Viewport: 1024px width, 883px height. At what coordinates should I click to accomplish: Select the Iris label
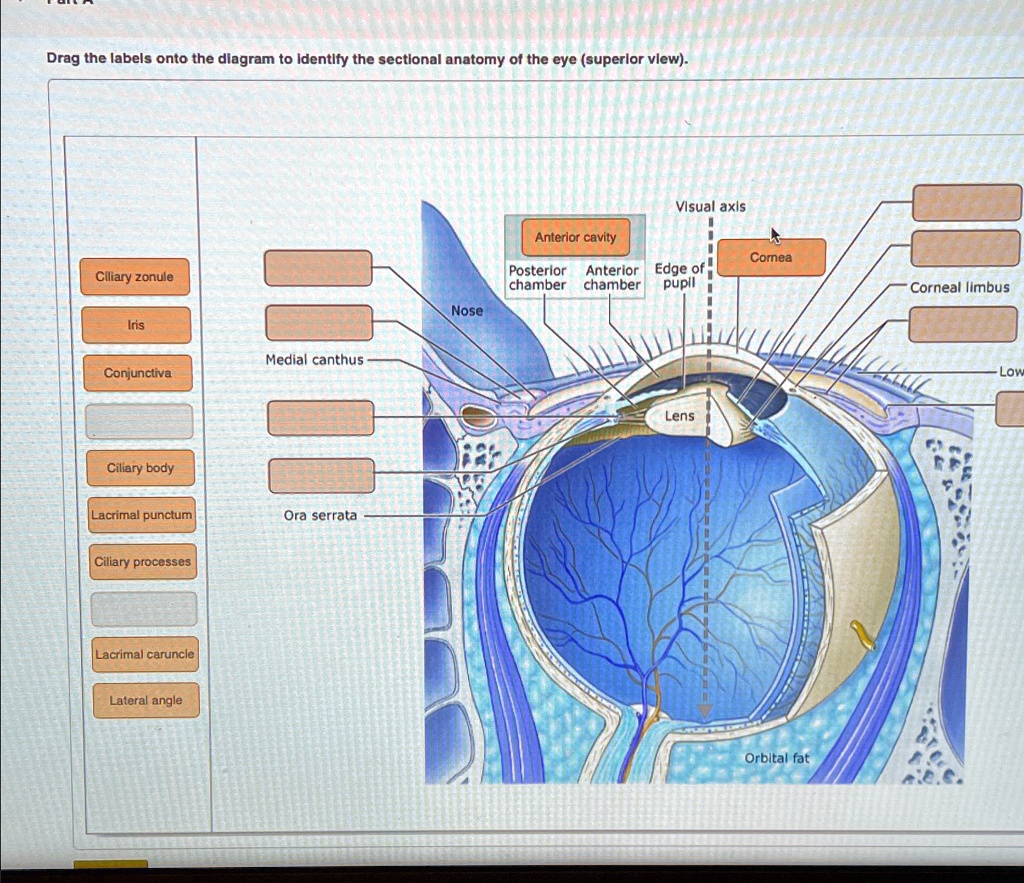tap(135, 324)
